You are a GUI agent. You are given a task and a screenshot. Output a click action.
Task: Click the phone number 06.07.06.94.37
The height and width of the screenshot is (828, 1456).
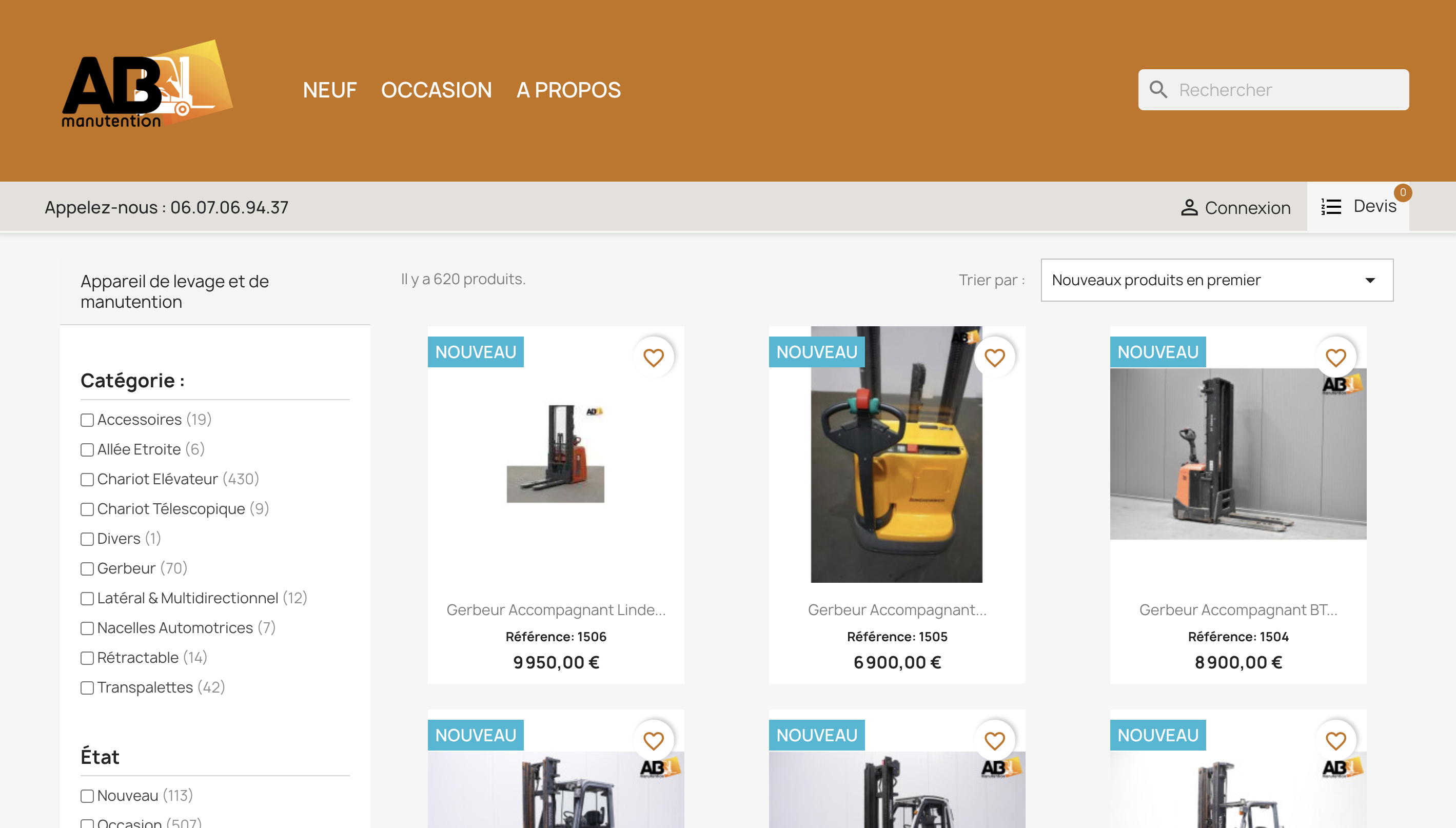pyautogui.click(x=229, y=207)
